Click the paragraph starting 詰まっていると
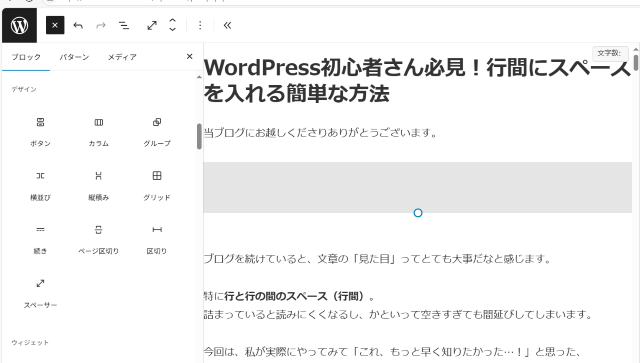The image size is (640, 363). (x=398, y=314)
